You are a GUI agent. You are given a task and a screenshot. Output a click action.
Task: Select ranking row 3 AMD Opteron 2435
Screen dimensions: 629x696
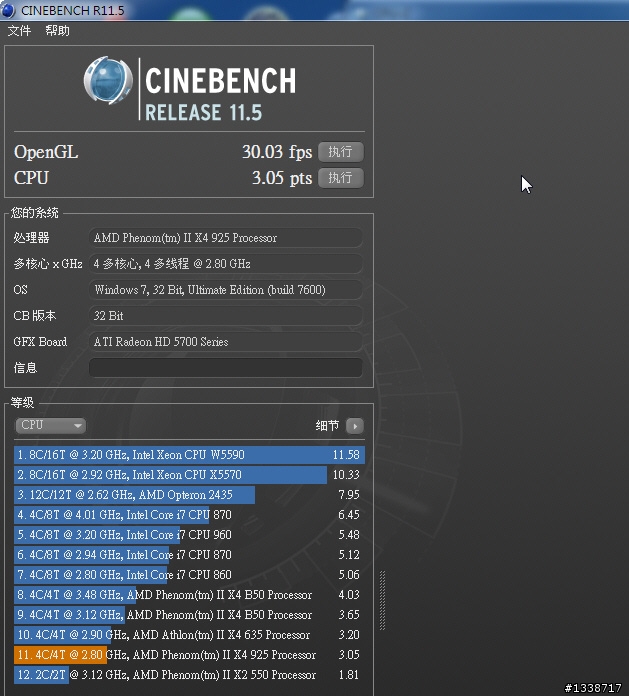click(189, 495)
